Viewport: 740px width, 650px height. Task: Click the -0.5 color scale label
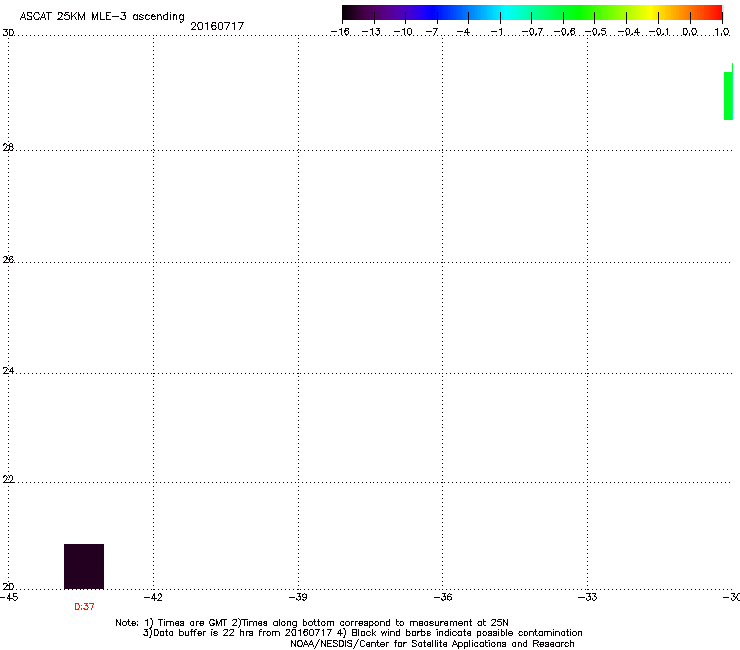pos(596,32)
